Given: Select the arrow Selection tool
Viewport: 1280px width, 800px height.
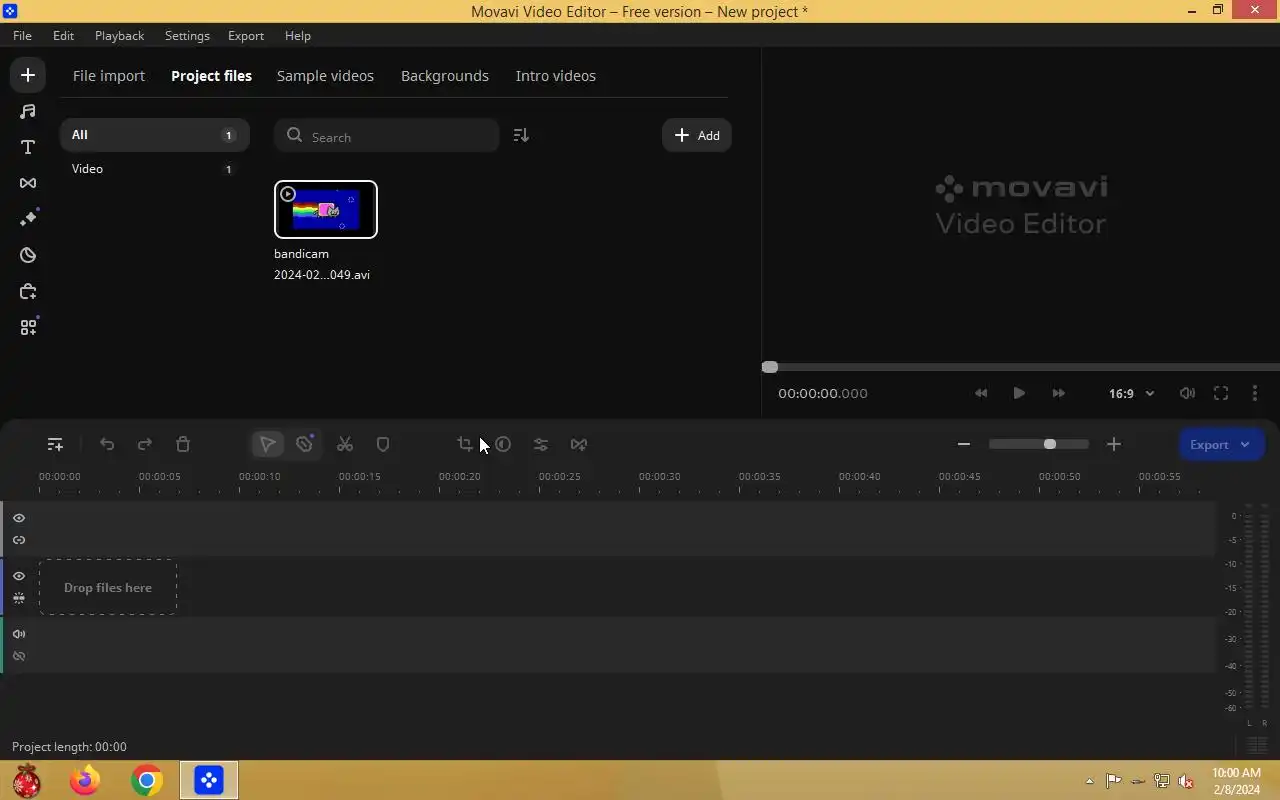Looking at the screenshot, I should [267, 444].
